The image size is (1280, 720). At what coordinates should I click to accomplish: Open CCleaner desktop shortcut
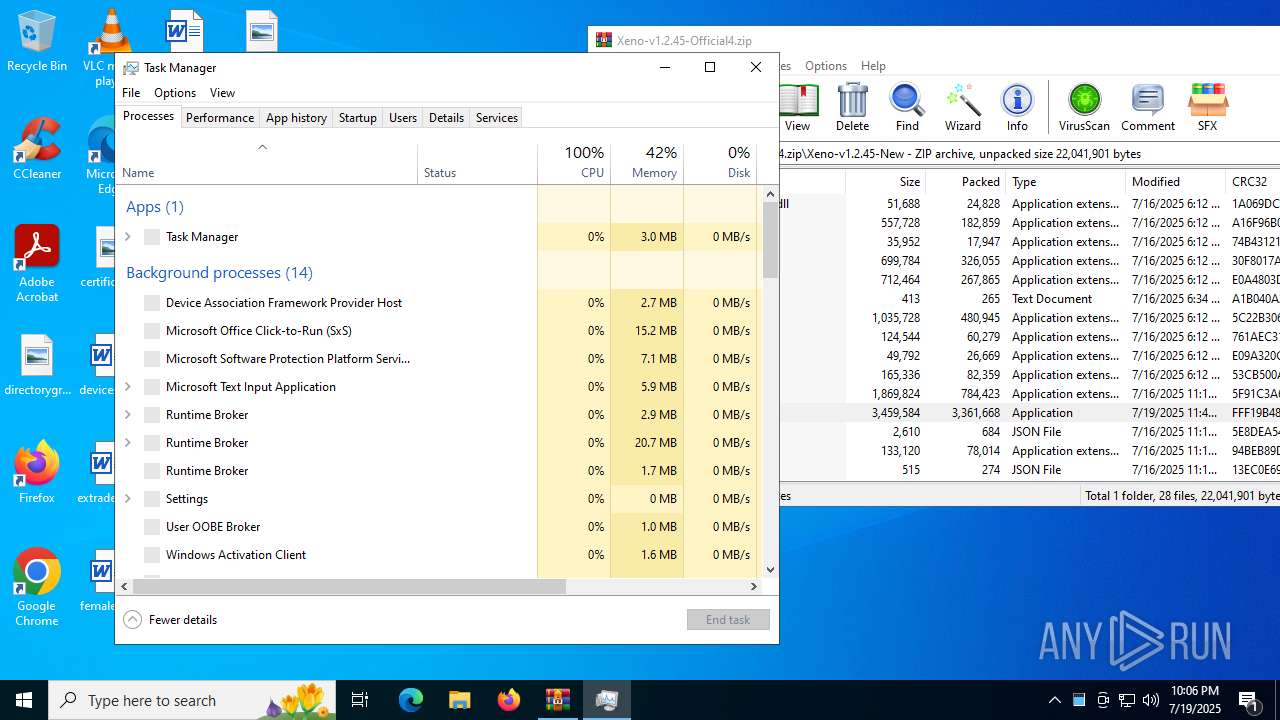coord(37,149)
